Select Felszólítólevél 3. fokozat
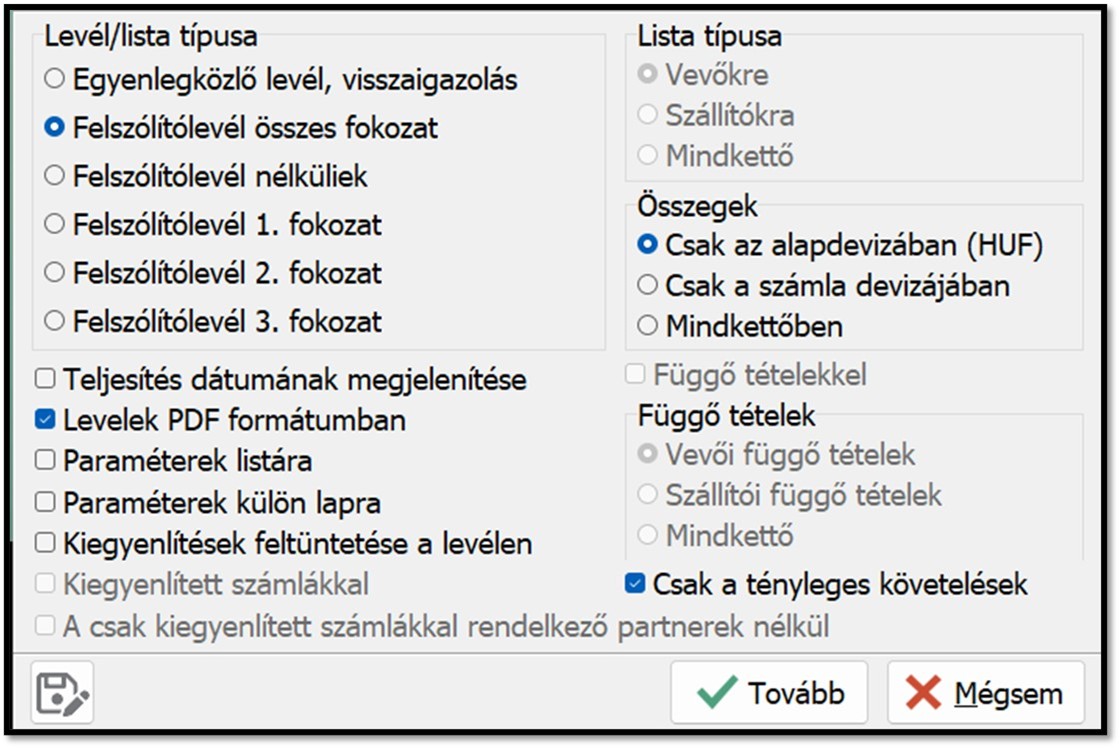Viewport: 1120px width, 748px height. [x=55, y=321]
